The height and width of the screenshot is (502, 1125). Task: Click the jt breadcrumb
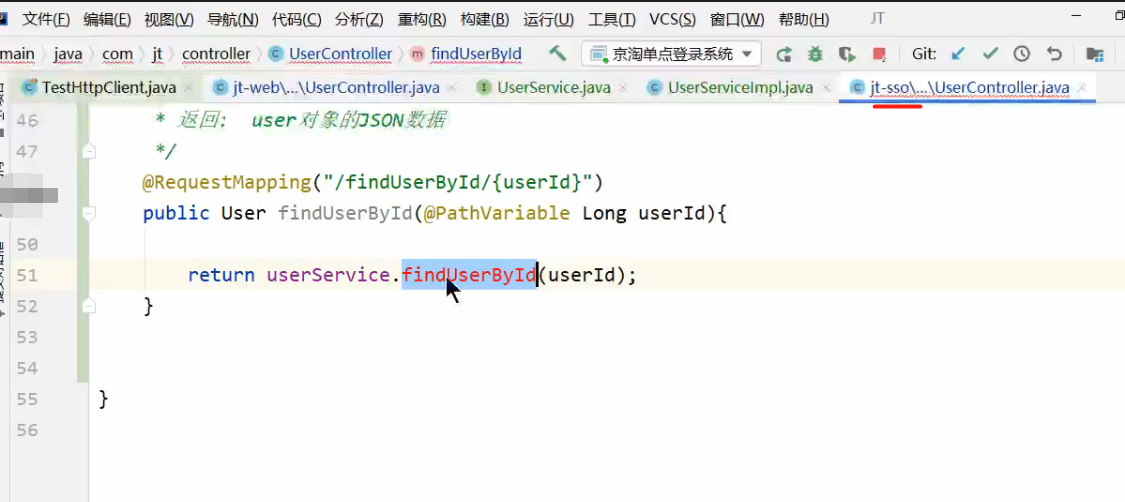click(x=157, y=54)
